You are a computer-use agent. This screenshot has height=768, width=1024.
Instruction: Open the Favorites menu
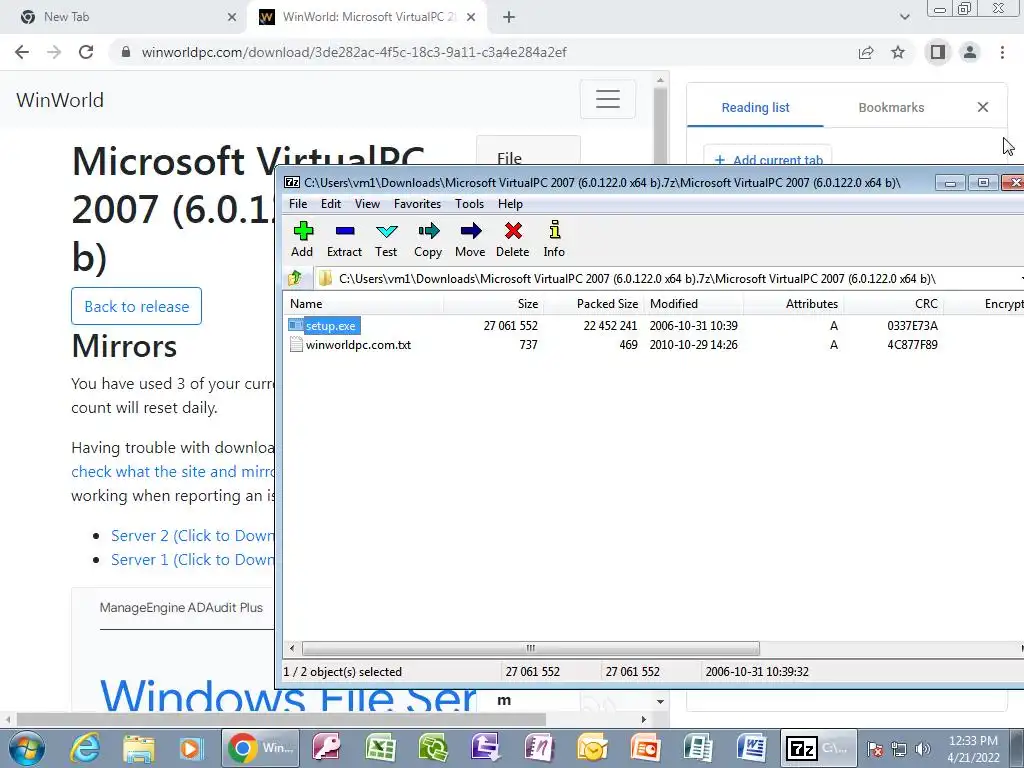click(417, 204)
